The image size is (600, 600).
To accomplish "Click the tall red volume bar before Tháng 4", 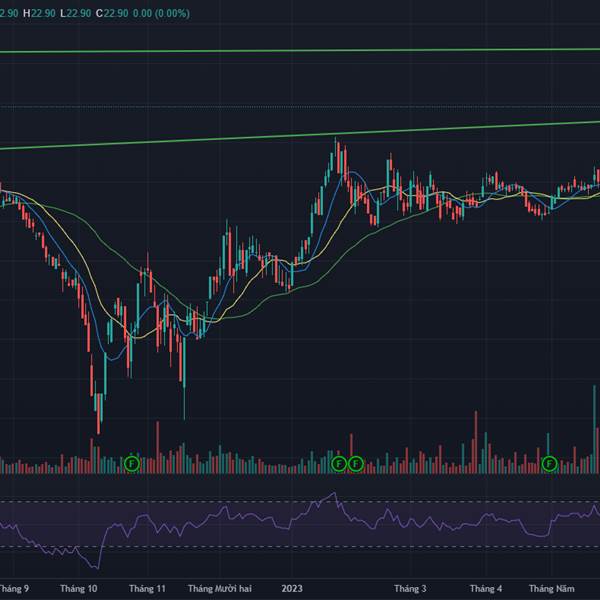I will point(476,442).
